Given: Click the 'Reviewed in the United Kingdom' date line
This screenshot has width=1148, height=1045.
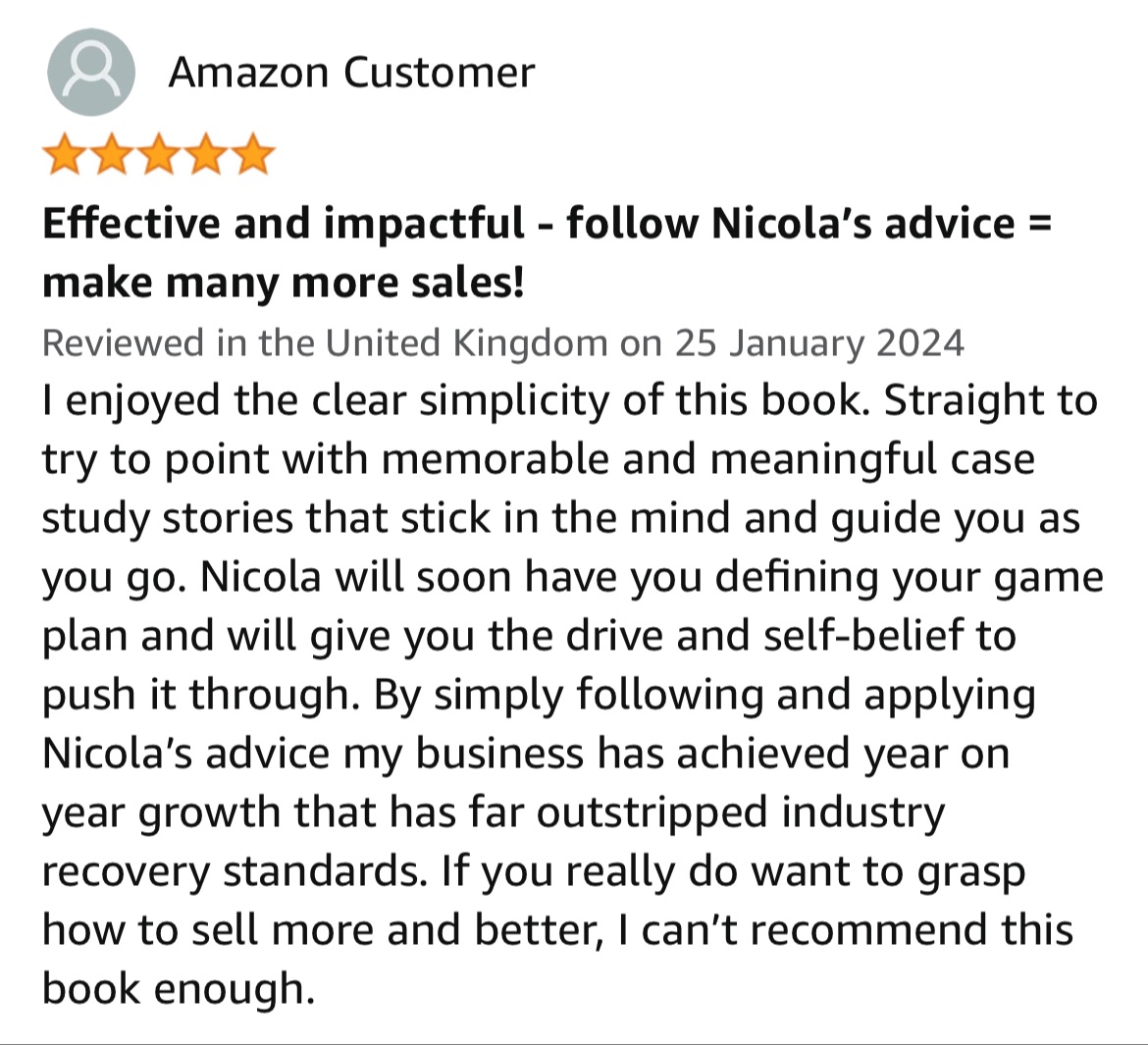Looking at the screenshot, I should click(503, 342).
